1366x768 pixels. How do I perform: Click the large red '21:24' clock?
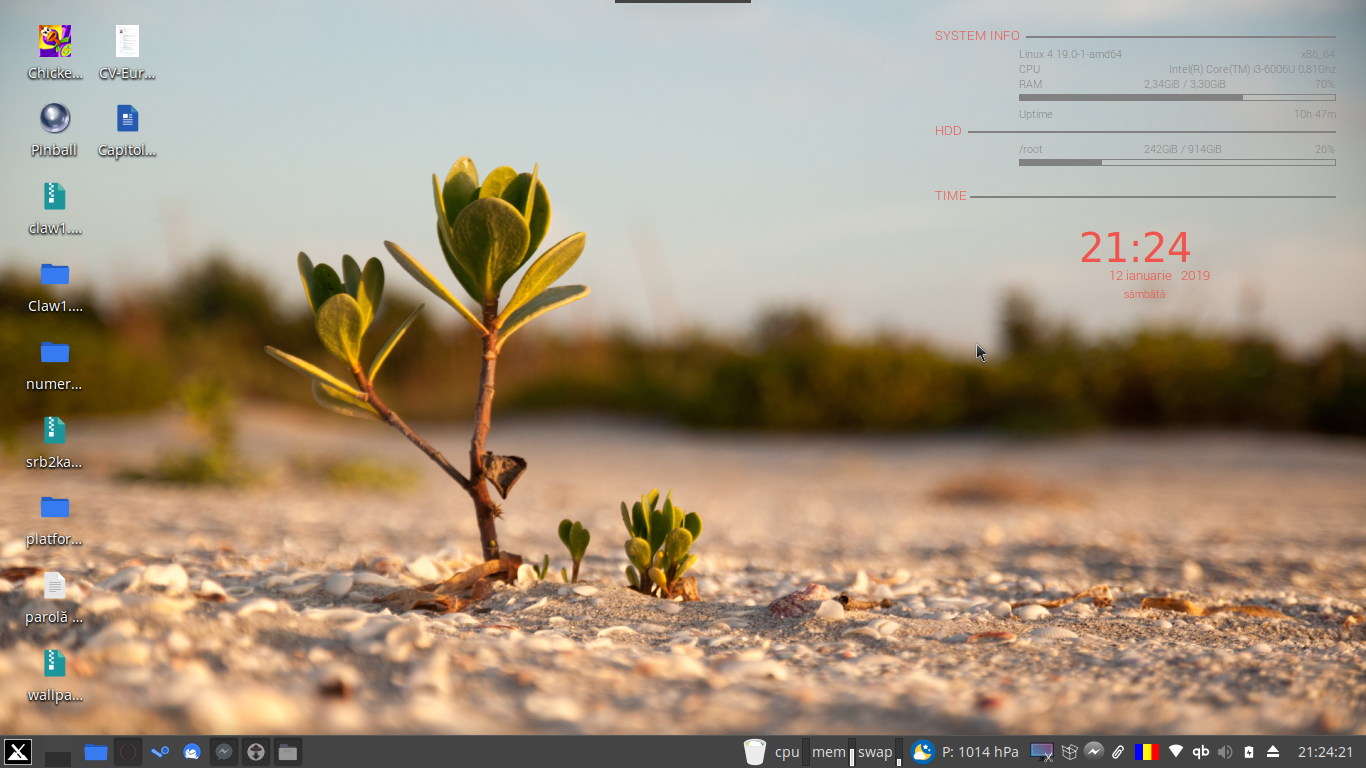pos(1135,247)
